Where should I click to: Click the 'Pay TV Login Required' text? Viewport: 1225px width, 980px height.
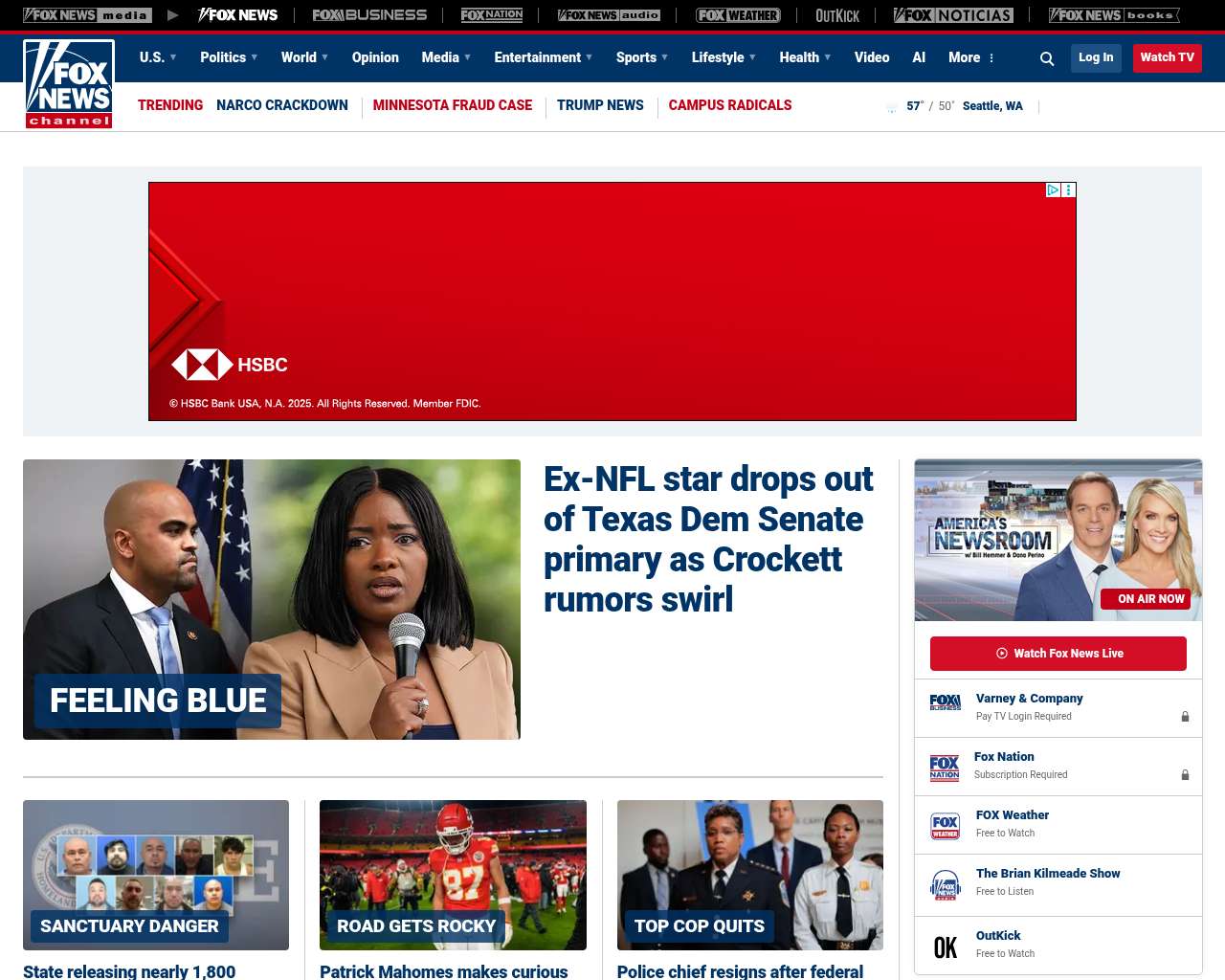[x=1024, y=717]
